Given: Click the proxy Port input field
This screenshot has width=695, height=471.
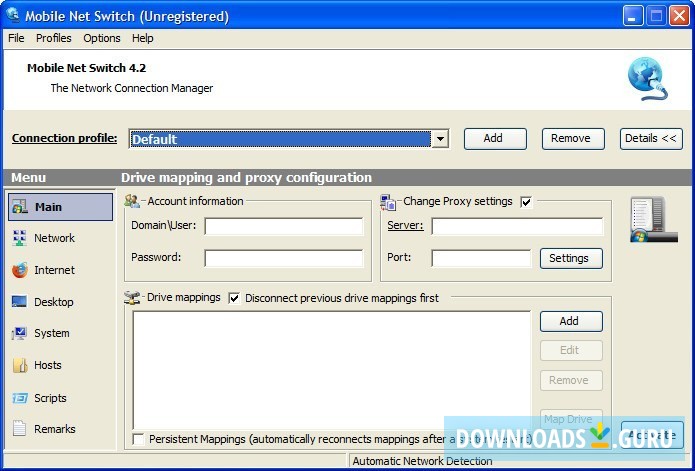Looking at the screenshot, I should [481, 258].
